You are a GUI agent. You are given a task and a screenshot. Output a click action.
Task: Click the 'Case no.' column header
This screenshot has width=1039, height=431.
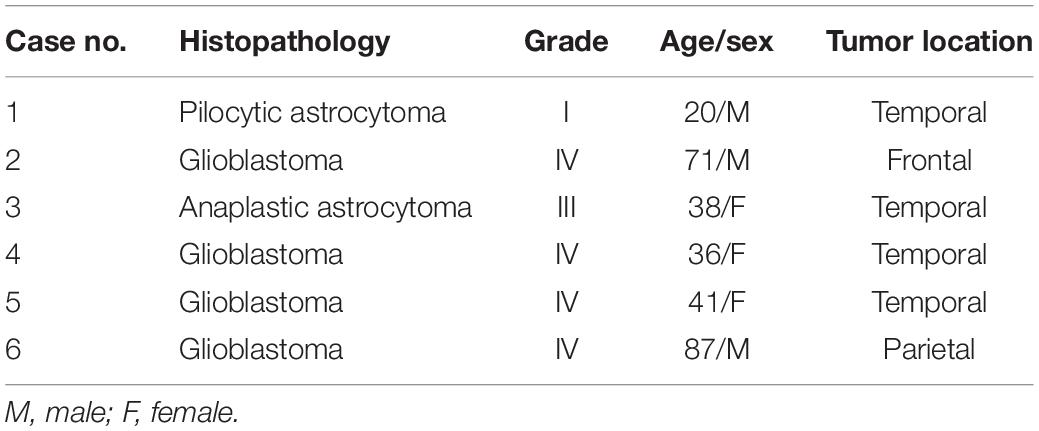(66, 42)
